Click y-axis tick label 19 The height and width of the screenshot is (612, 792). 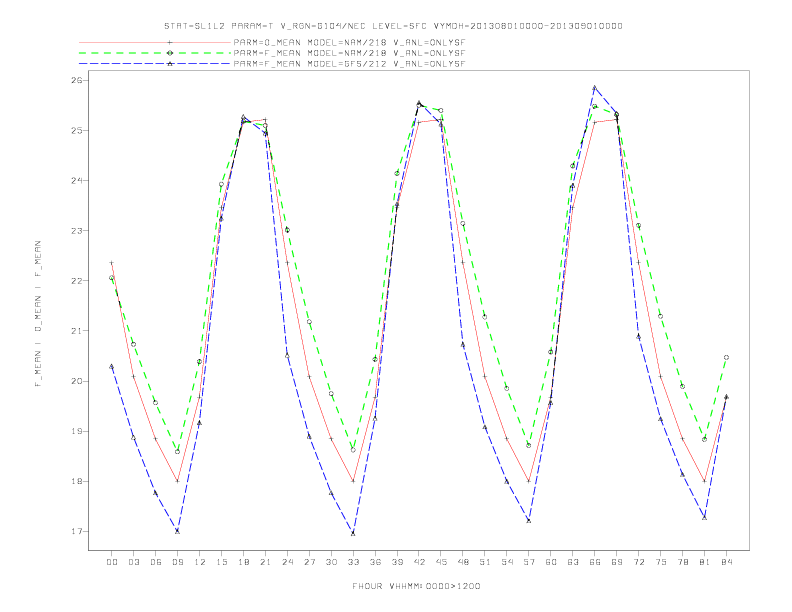[x=77, y=431]
